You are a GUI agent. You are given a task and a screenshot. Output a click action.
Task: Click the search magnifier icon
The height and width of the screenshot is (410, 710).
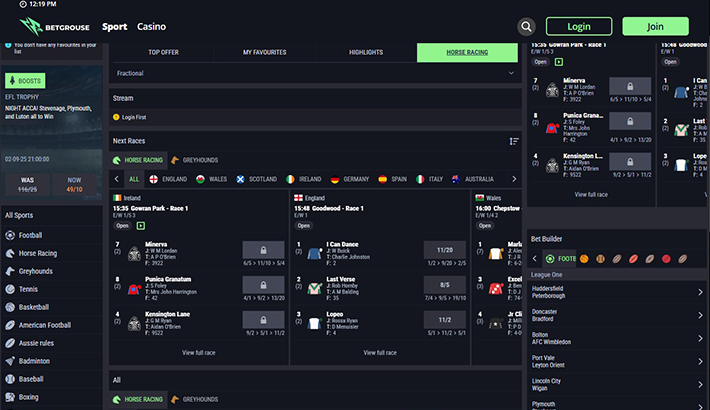526,27
